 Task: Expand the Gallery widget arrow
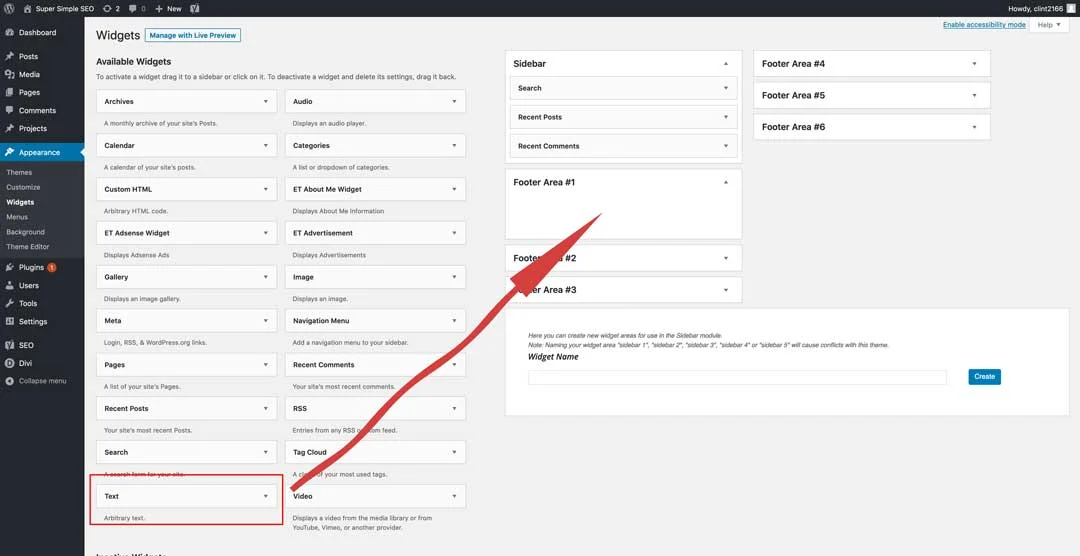coord(266,277)
